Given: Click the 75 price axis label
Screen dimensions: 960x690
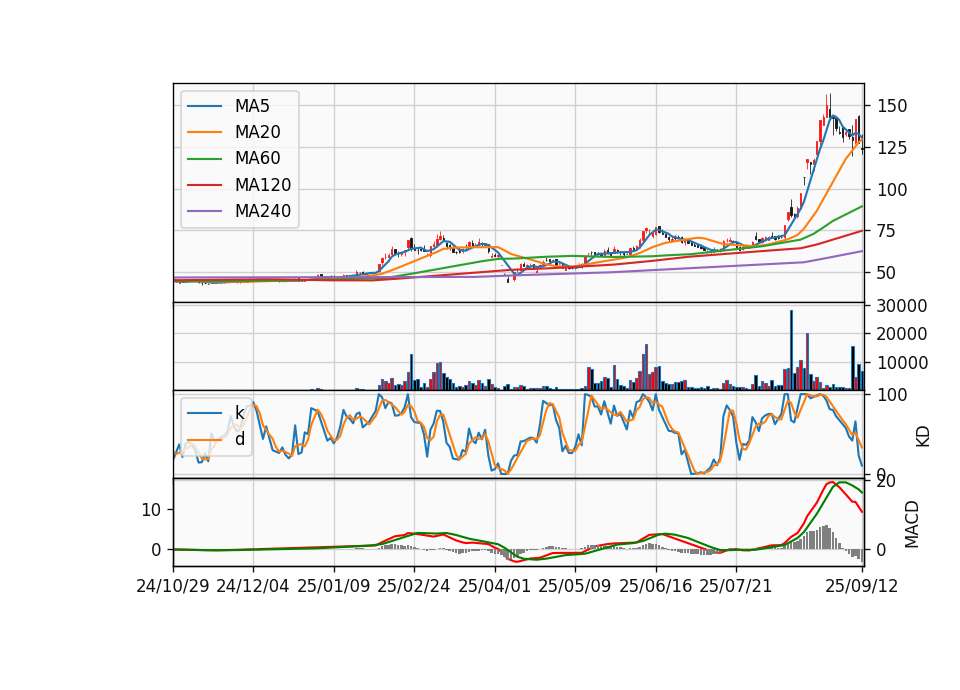Looking at the screenshot, I should pyautogui.click(x=887, y=231).
